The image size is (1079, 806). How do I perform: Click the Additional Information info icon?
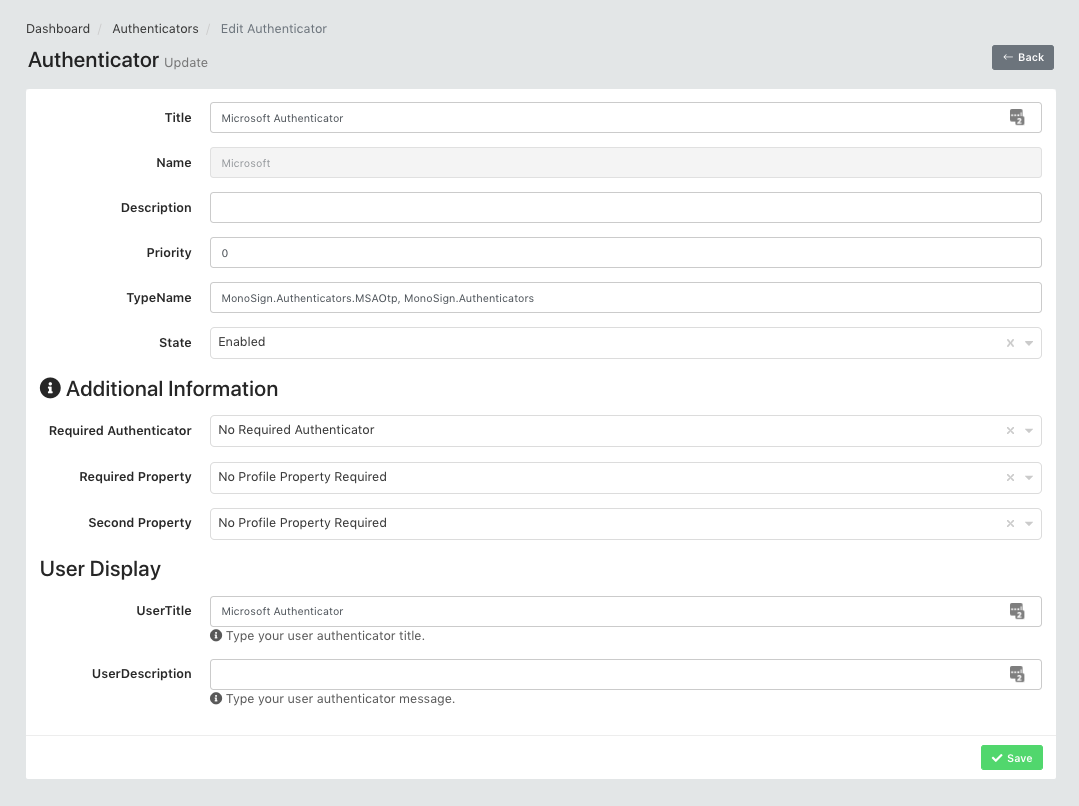pyautogui.click(x=50, y=389)
